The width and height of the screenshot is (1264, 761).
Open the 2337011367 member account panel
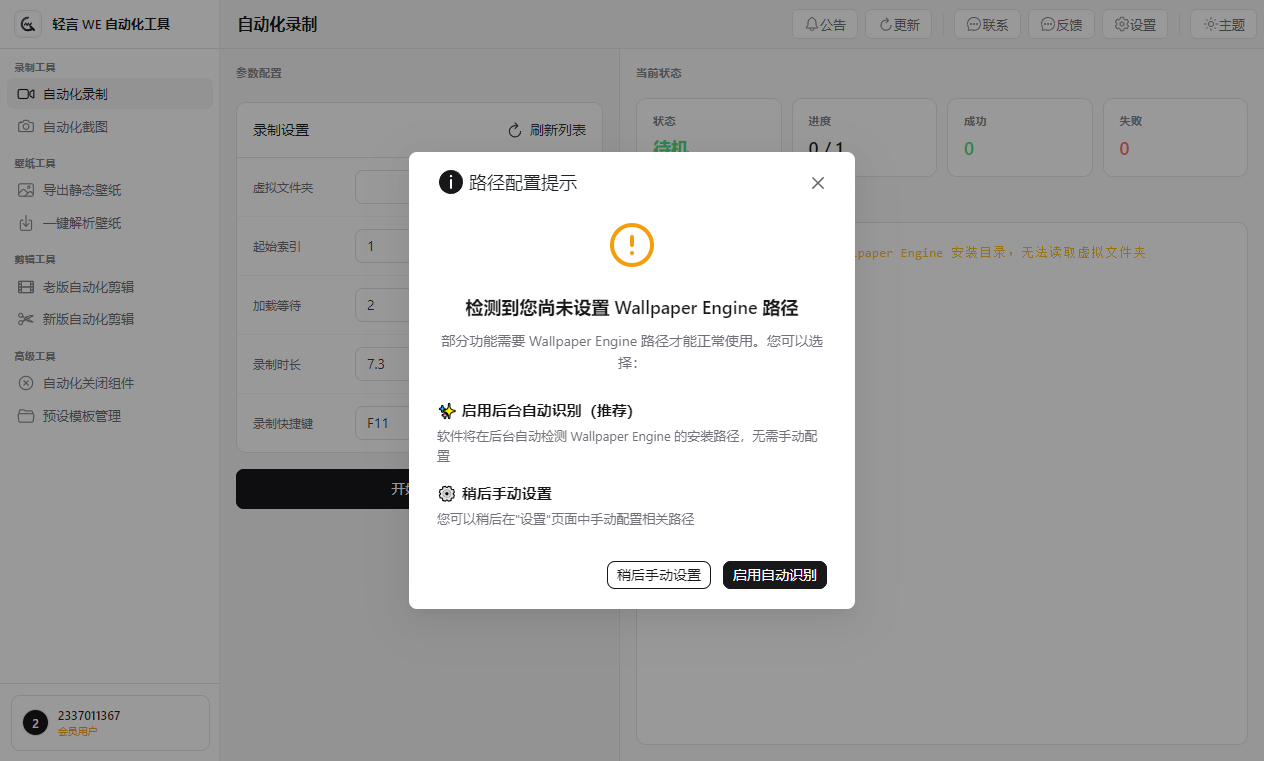tap(110, 722)
